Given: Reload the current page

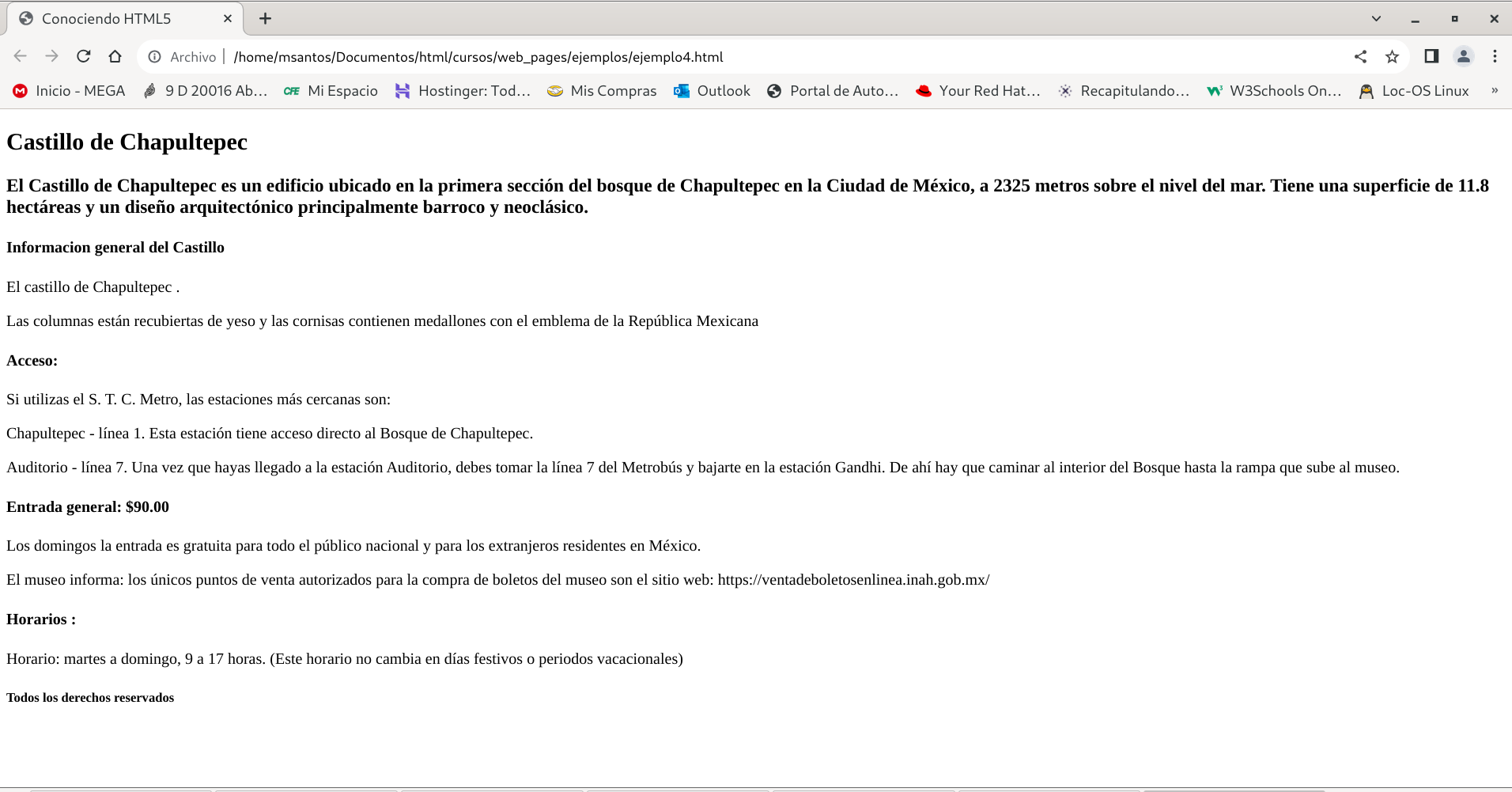Looking at the screenshot, I should (83, 56).
